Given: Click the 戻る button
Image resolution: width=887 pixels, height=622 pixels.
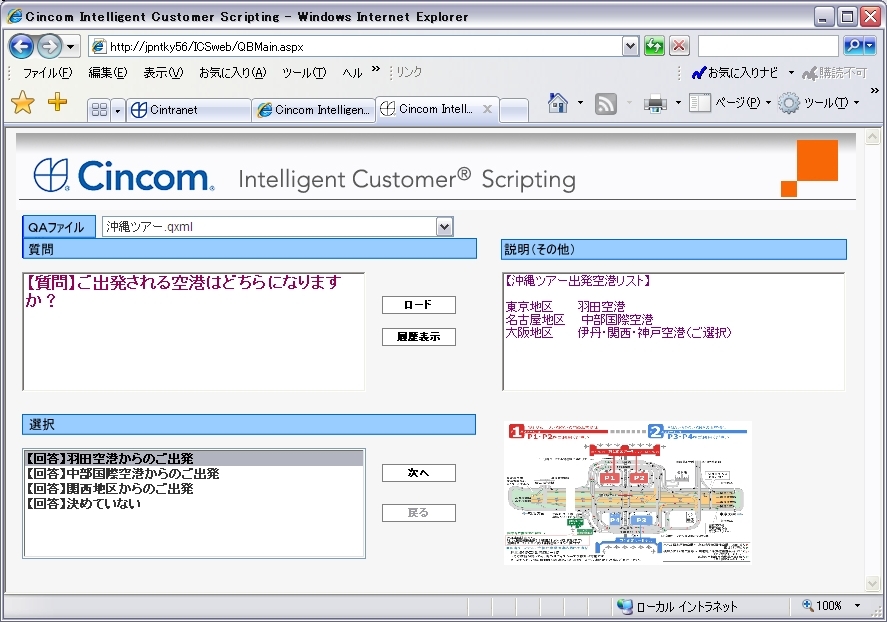Looking at the screenshot, I should [419, 513].
